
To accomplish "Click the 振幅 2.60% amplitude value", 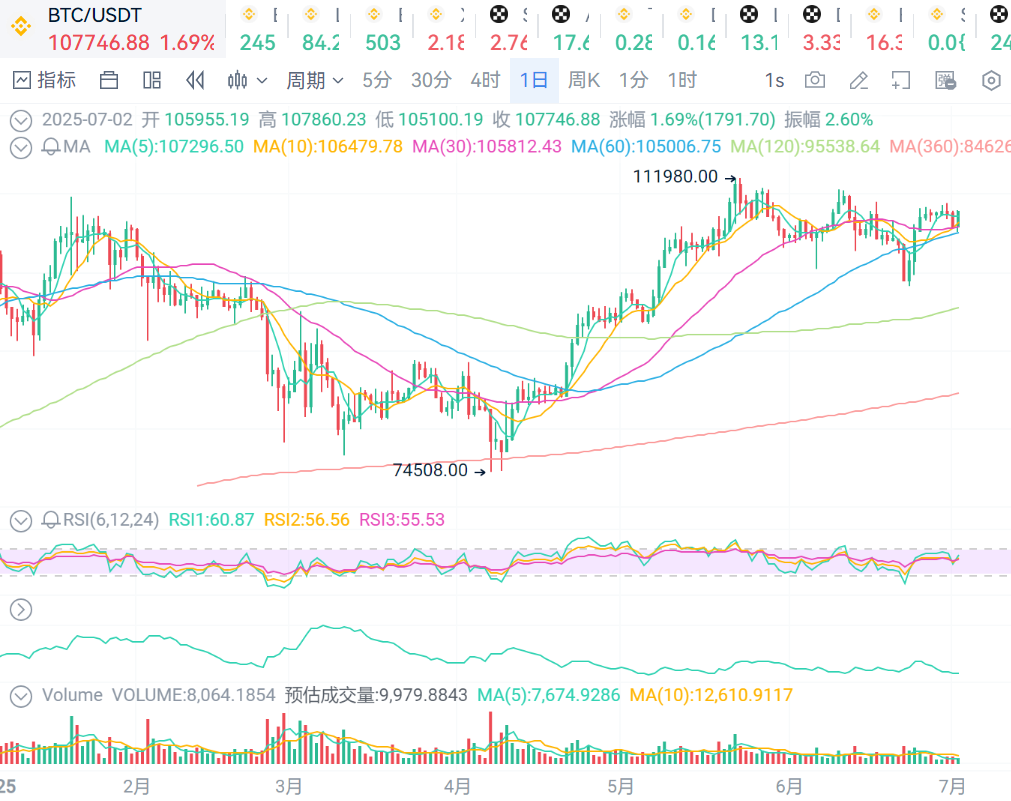I will (829, 120).
